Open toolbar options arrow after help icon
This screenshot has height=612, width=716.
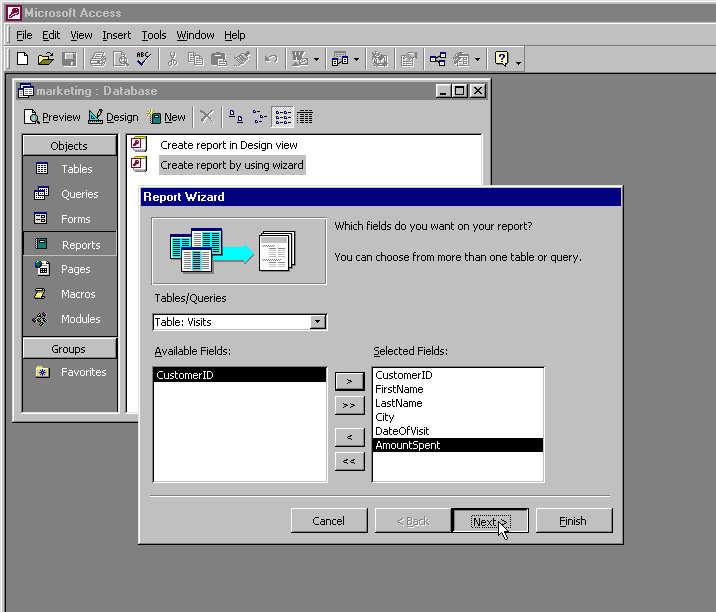(518, 62)
